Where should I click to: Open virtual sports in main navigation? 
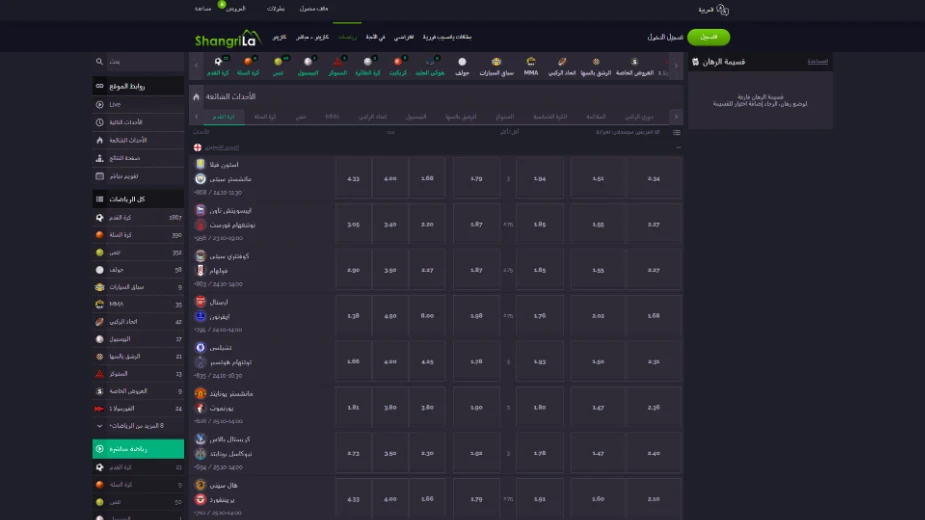(404, 37)
